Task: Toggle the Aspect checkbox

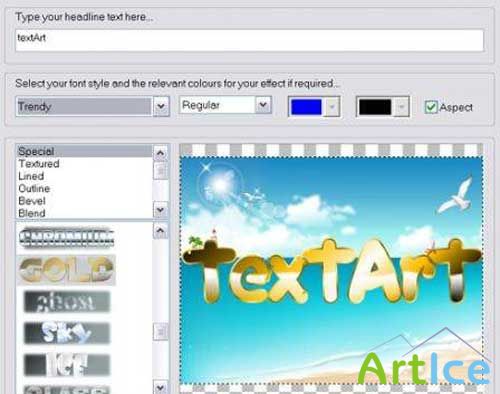Action: click(x=431, y=107)
